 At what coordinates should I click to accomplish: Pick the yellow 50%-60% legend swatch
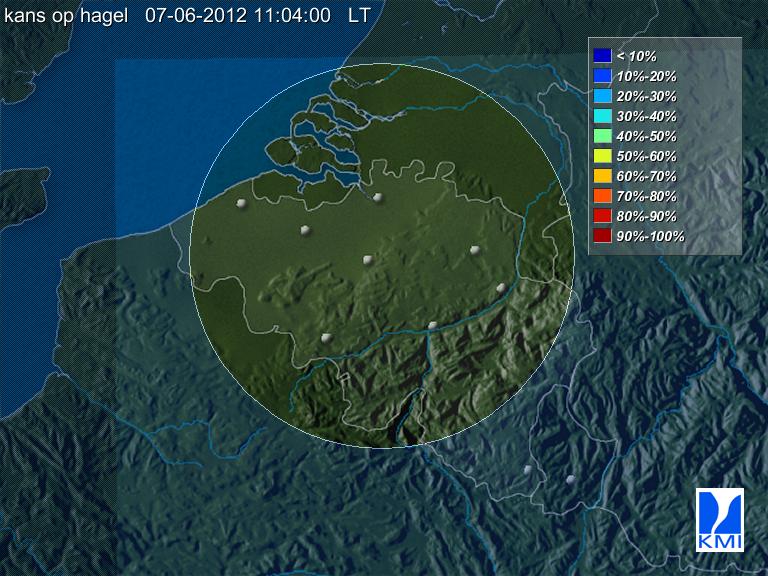point(602,156)
